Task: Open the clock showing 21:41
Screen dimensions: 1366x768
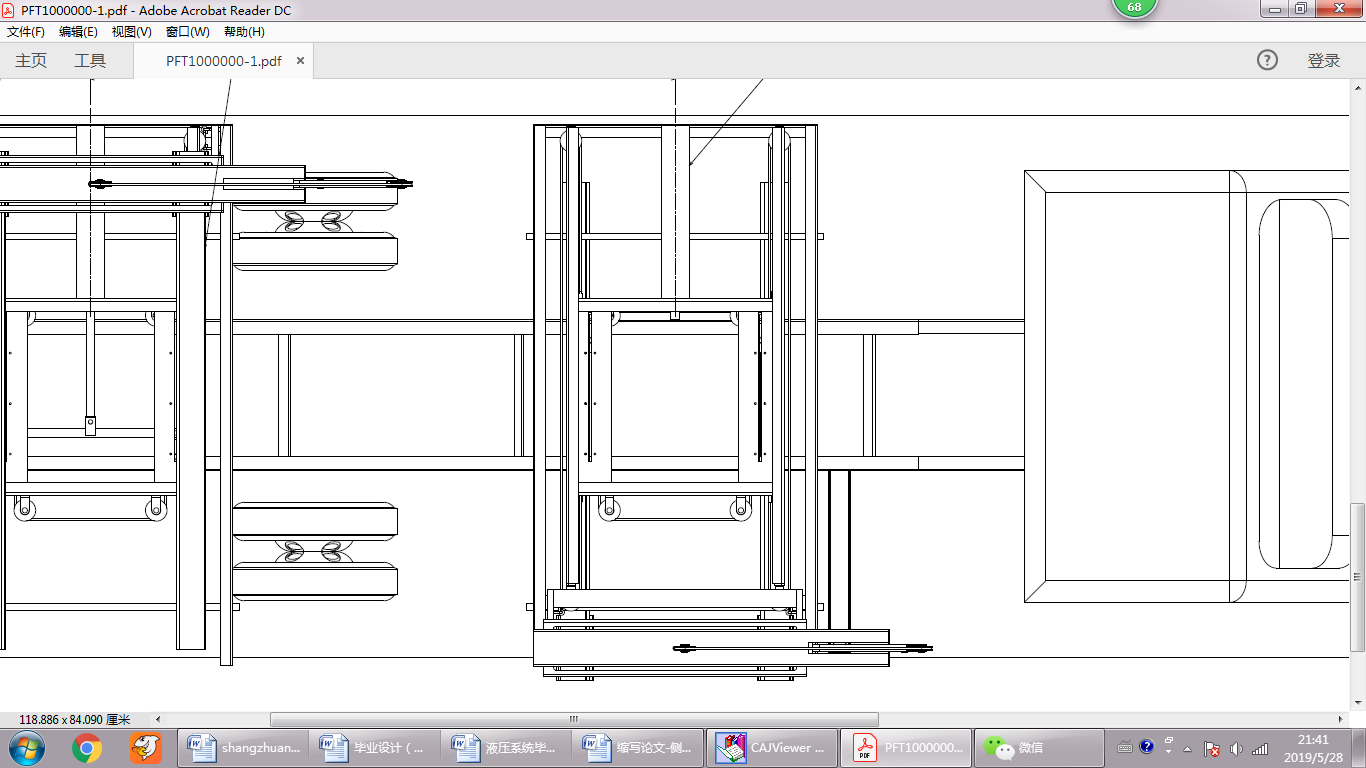Action: [x=1314, y=748]
